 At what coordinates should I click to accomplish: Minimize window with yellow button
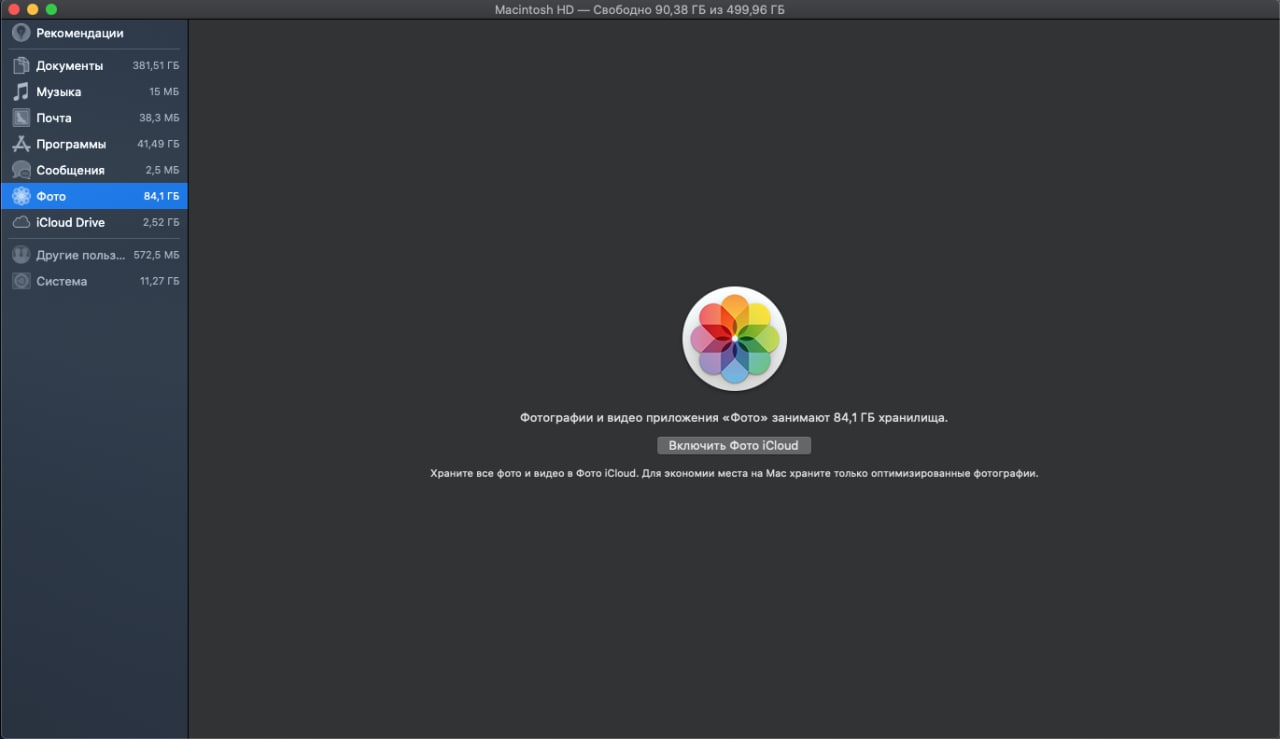pyautogui.click(x=32, y=9)
